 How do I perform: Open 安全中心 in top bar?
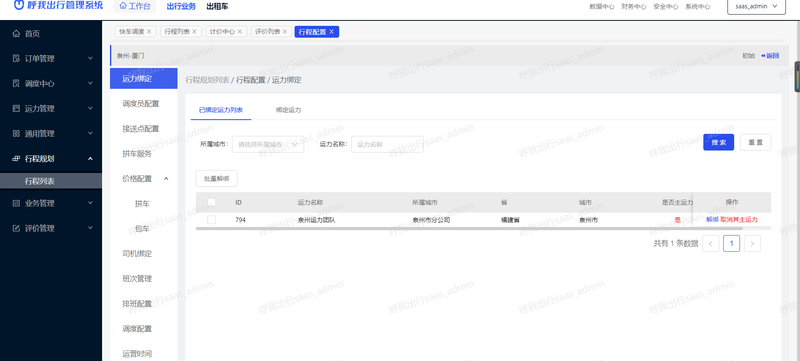[x=666, y=7]
